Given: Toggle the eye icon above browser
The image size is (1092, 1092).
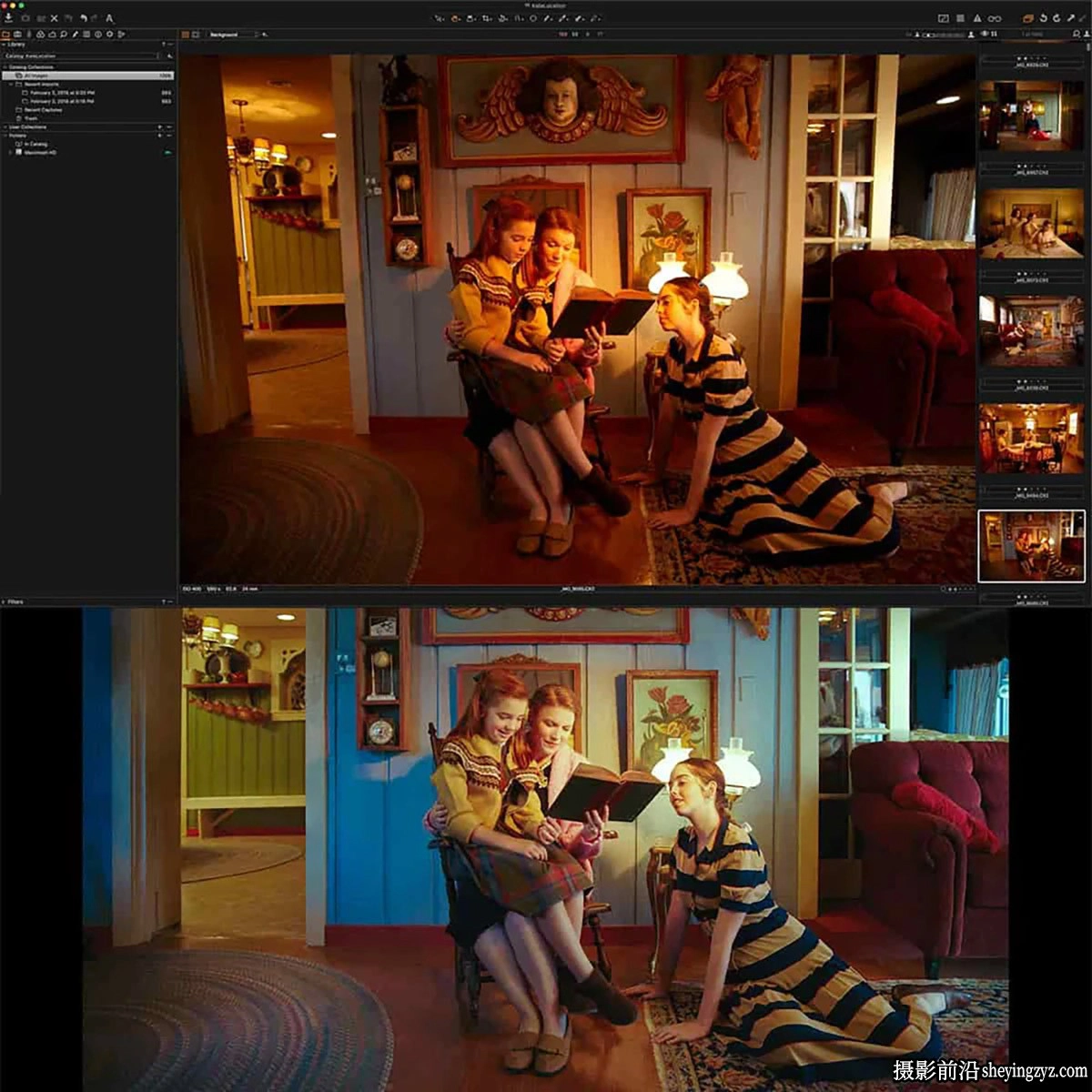Looking at the screenshot, I should (x=985, y=34).
